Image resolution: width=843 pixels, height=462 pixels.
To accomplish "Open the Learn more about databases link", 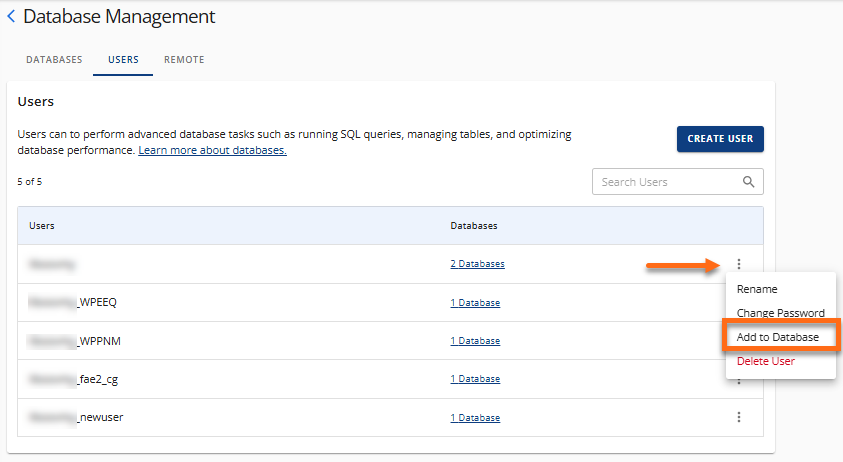I will coord(212,150).
